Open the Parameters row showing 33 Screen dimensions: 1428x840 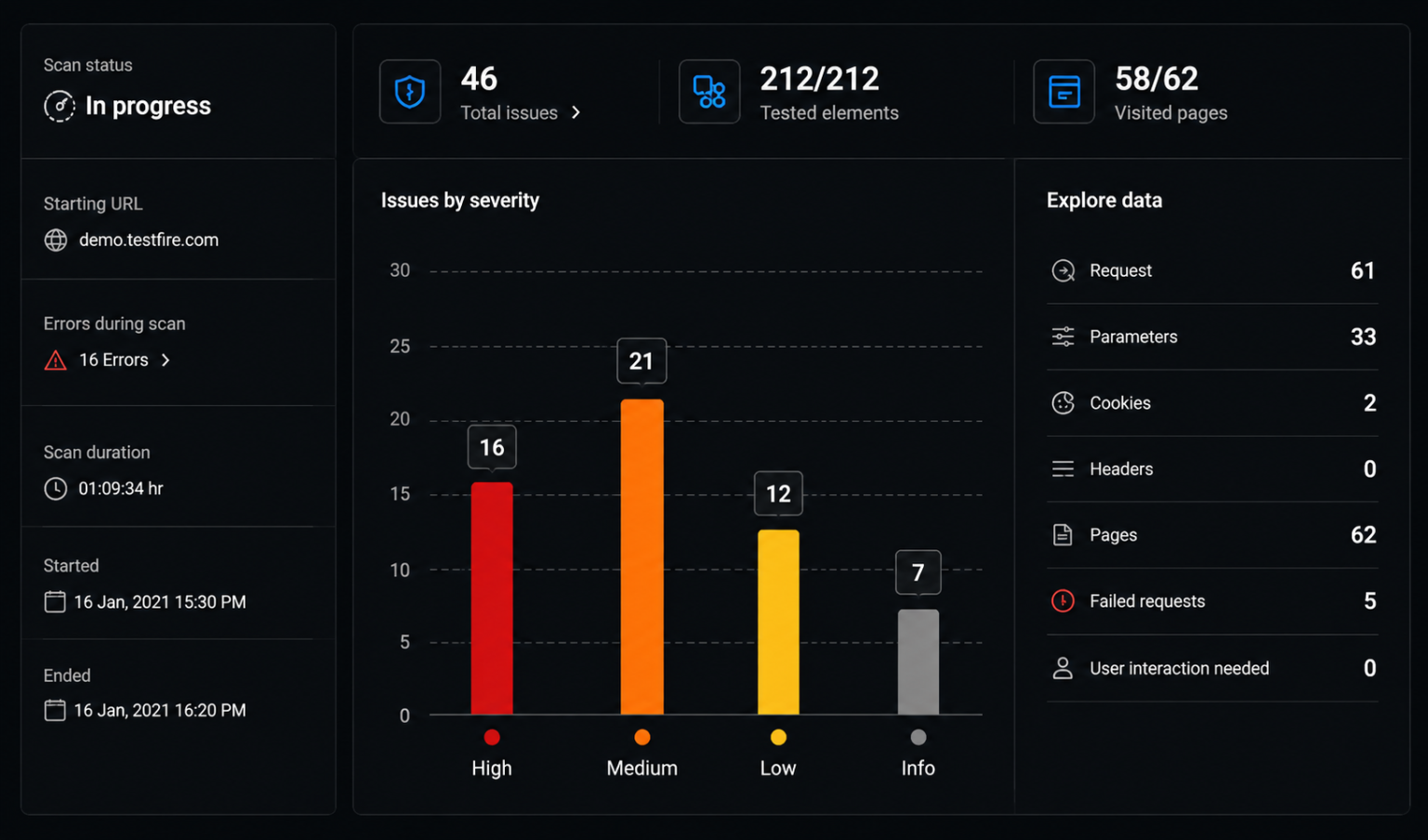1212,336
